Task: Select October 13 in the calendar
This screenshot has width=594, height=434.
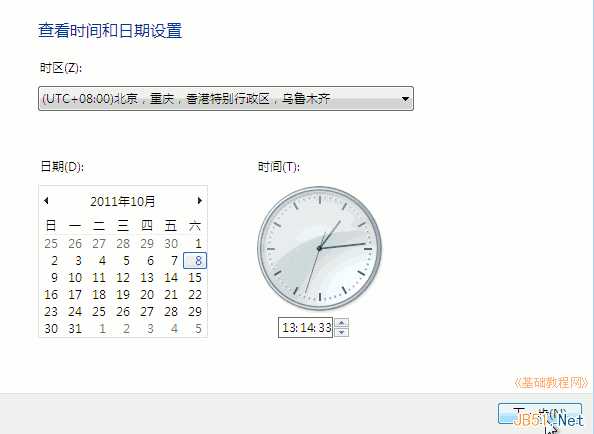Action: (x=147, y=278)
